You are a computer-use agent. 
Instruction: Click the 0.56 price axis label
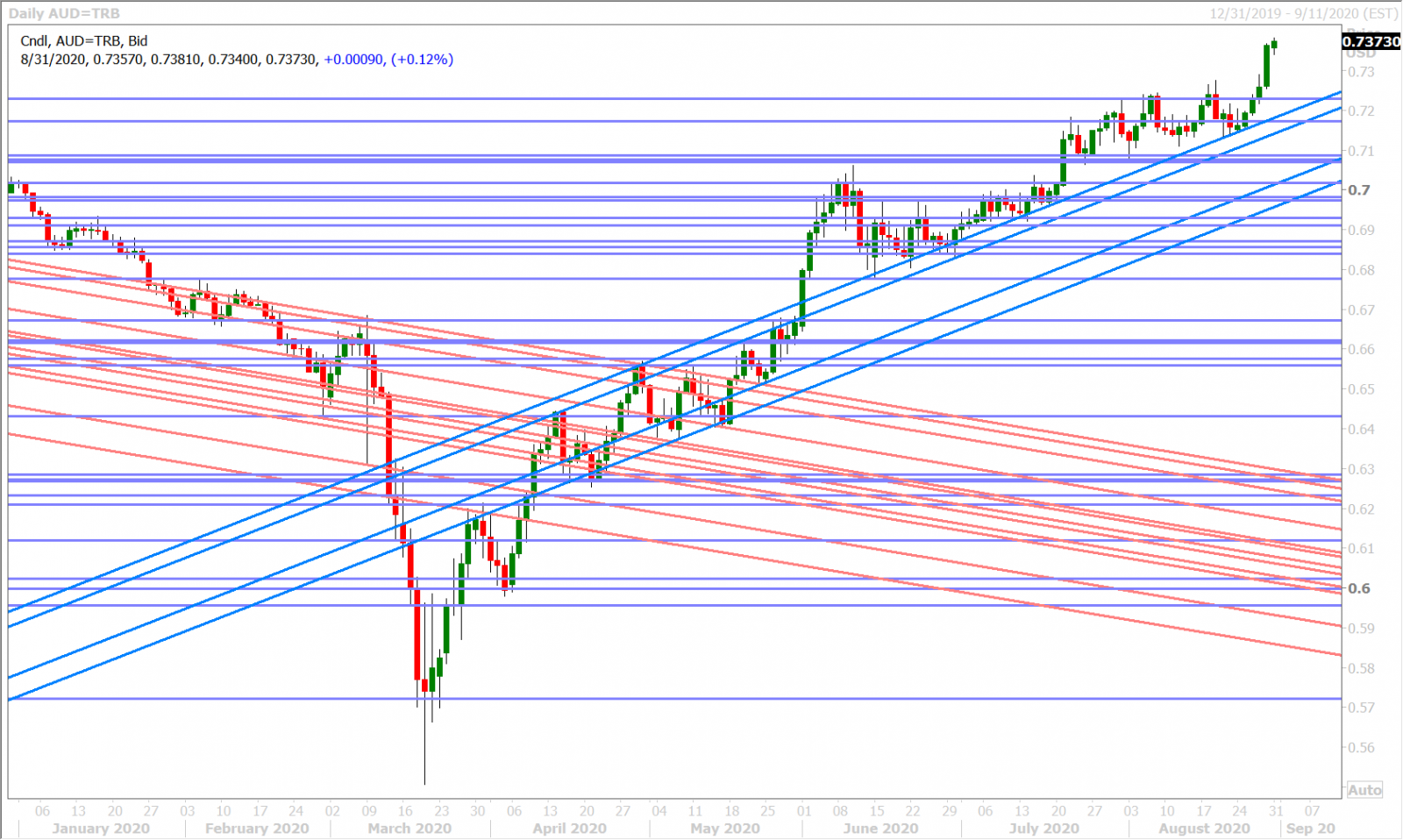(x=1361, y=748)
